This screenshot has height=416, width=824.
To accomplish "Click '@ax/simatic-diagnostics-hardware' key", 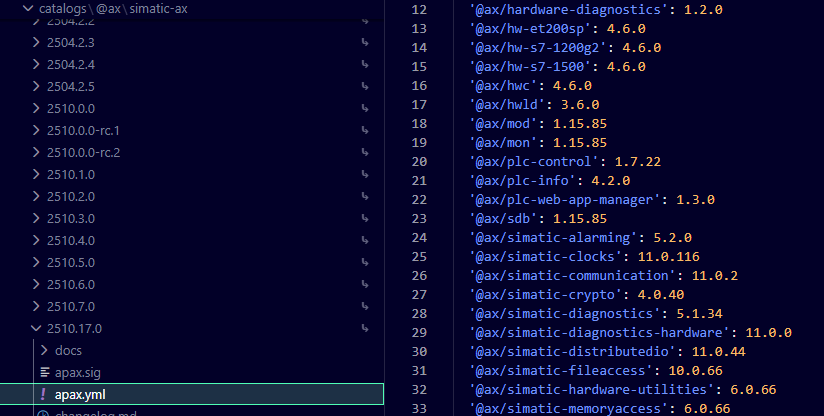I will tap(599, 332).
